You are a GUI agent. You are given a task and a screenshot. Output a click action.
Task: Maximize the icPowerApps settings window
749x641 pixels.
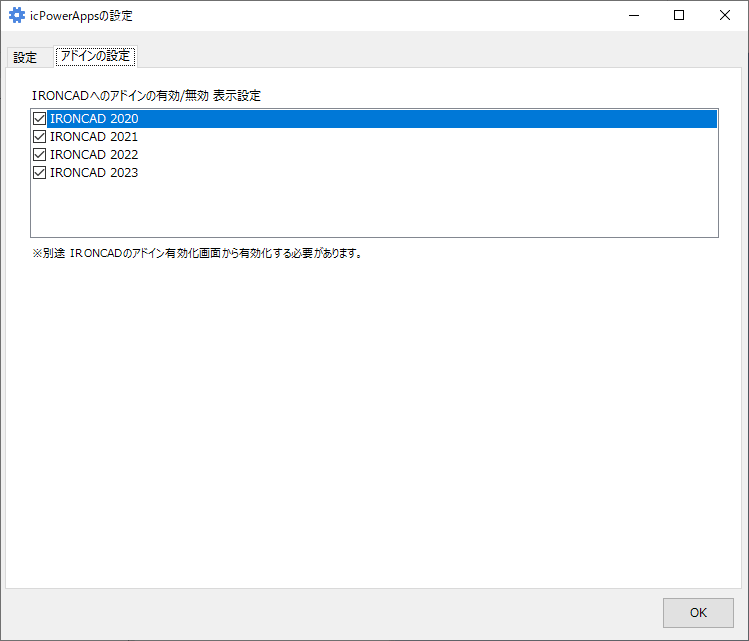[x=679, y=15]
